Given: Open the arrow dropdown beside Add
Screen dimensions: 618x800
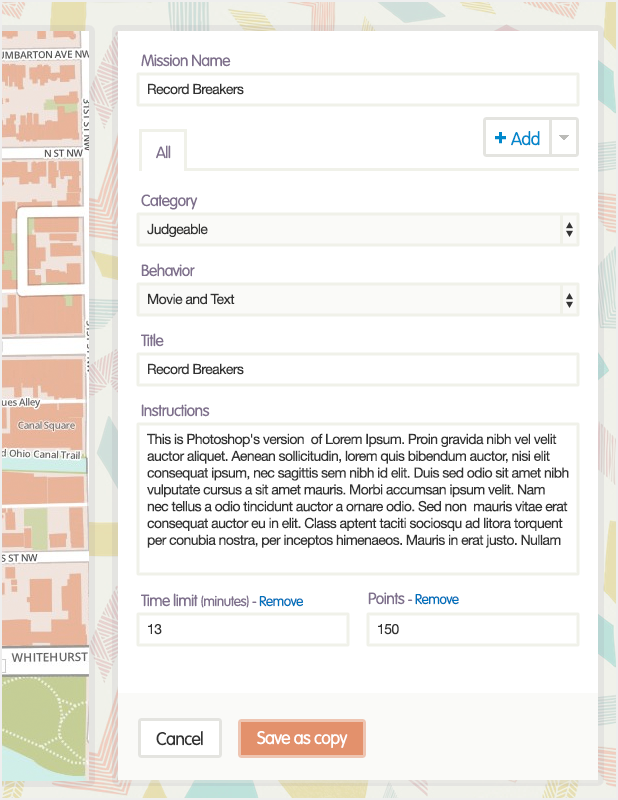Looking at the screenshot, I should [x=564, y=139].
